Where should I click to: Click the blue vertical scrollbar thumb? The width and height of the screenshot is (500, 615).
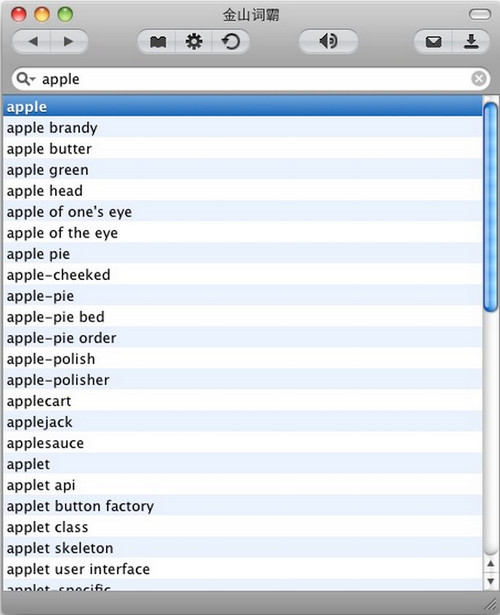click(491, 207)
